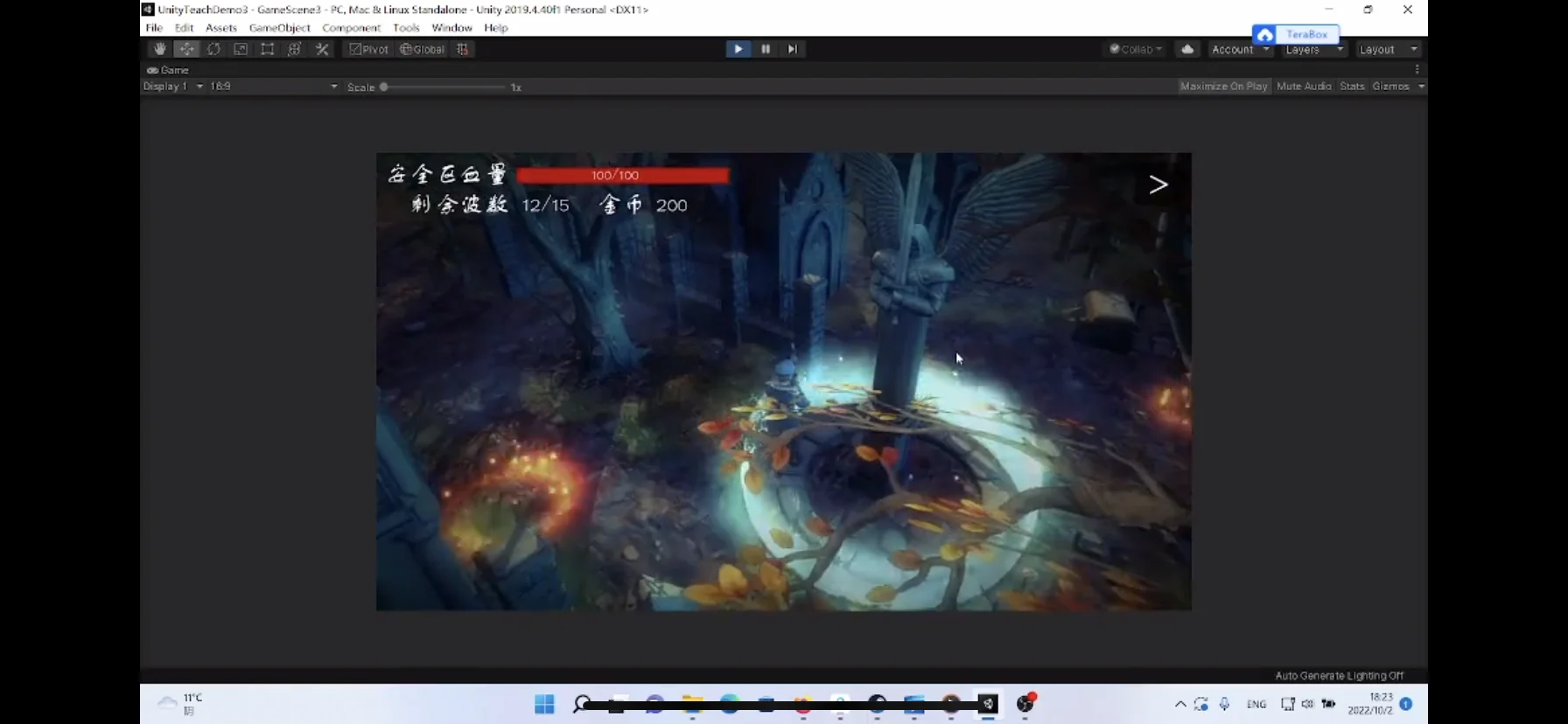Toggle Mute Audio in Game view
Screen dimensions: 1568x724
click(1304, 87)
